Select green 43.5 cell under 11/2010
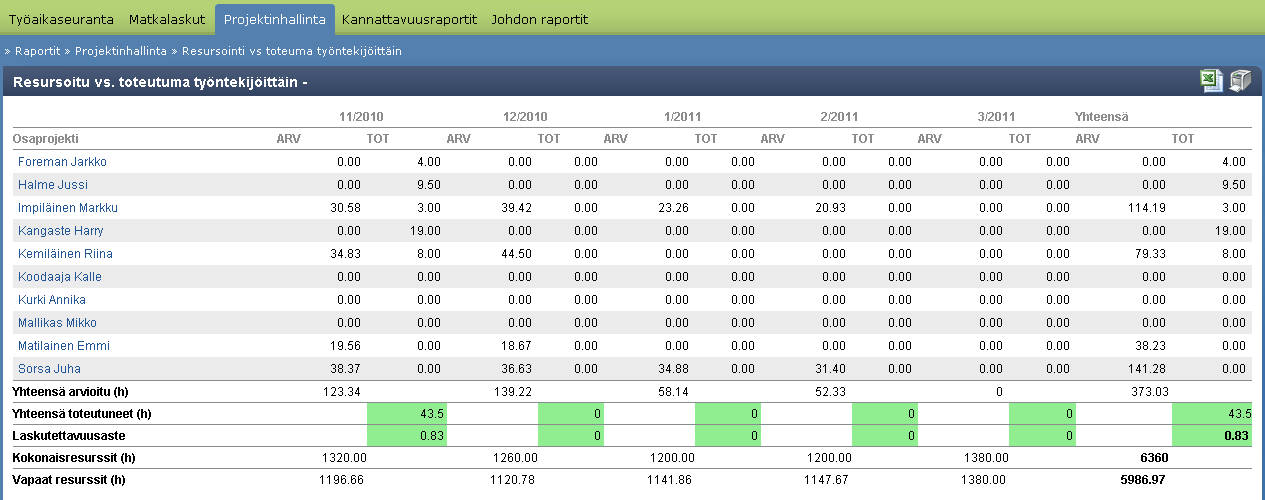The image size is (1265, 500). pos(407,413)
